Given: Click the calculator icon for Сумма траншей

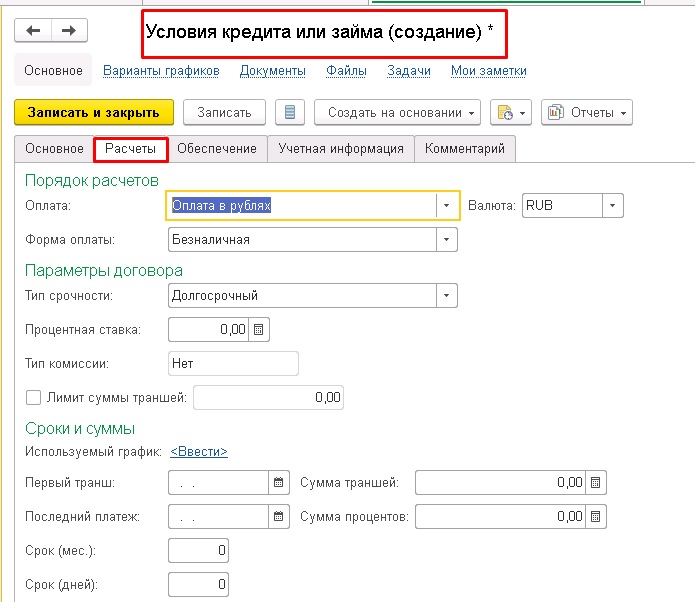Looking at the screenshot, I should point(596,482).
